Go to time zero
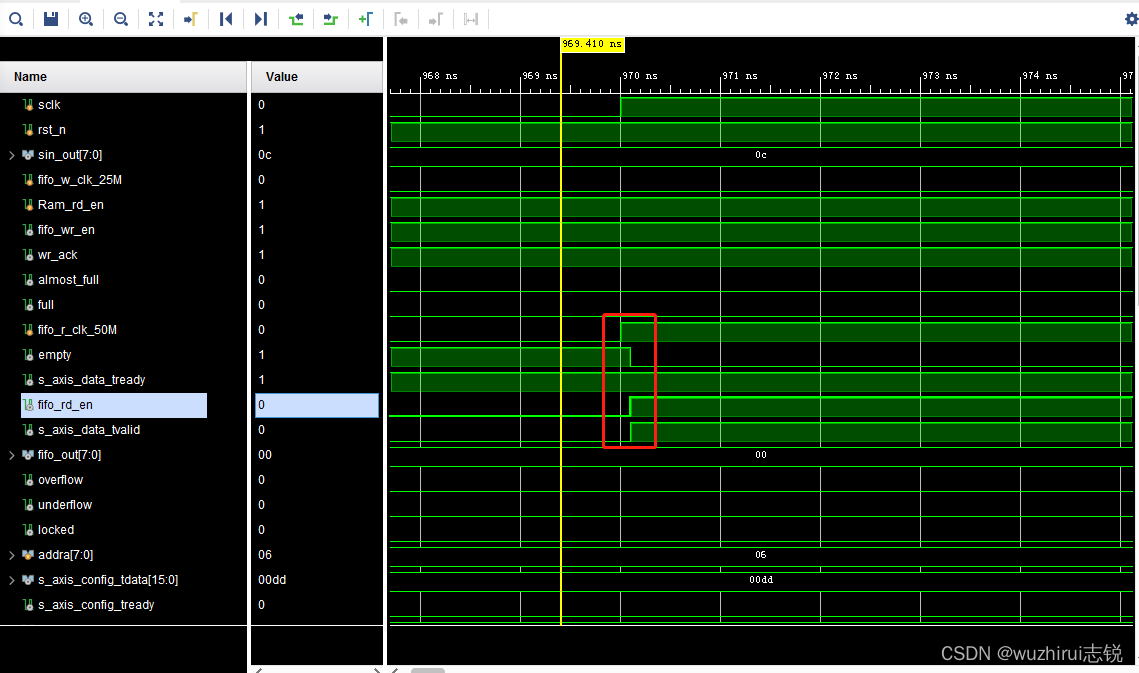This screenshot has height=673, width=1139. [x=225, y=19]
